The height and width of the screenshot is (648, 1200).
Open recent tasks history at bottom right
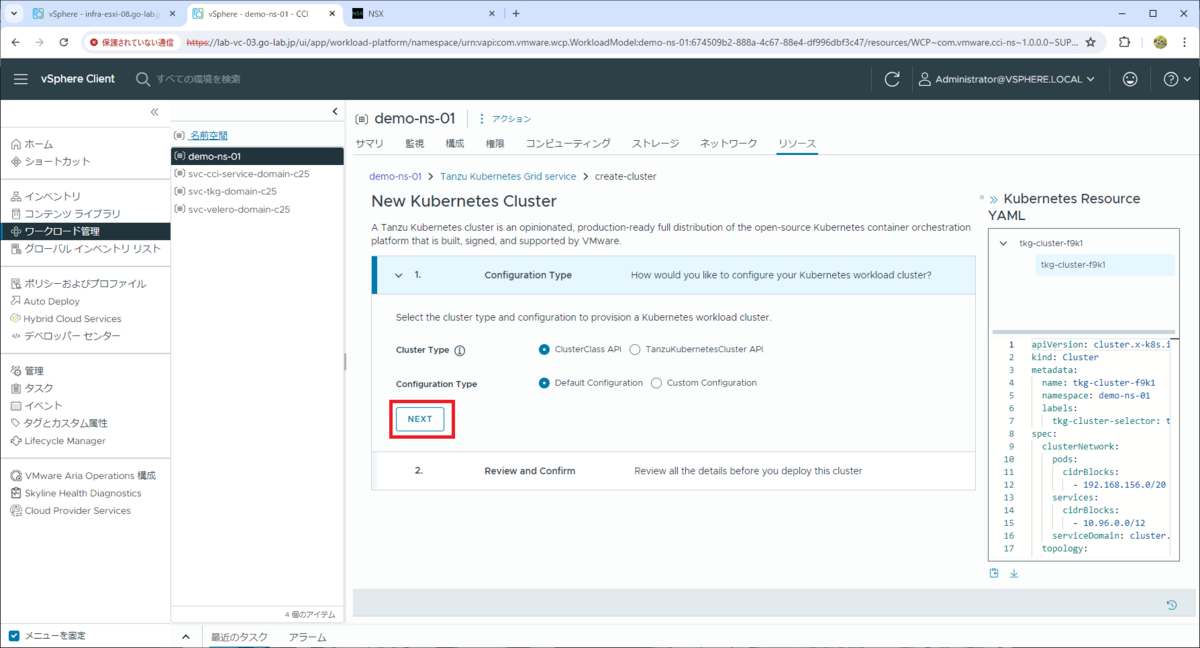pyautogui.click(x=1171, y=605)
